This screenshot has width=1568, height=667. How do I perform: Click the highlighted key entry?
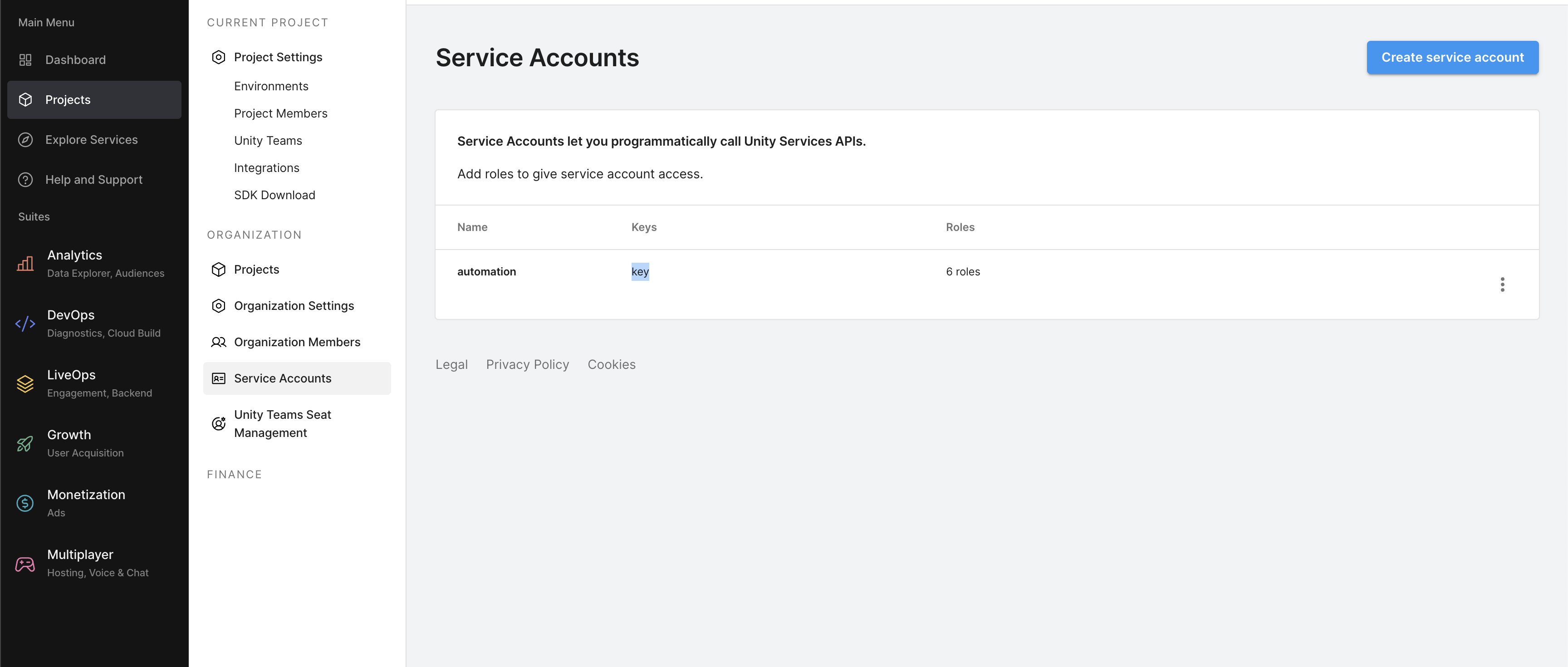[x=640, y=272]
